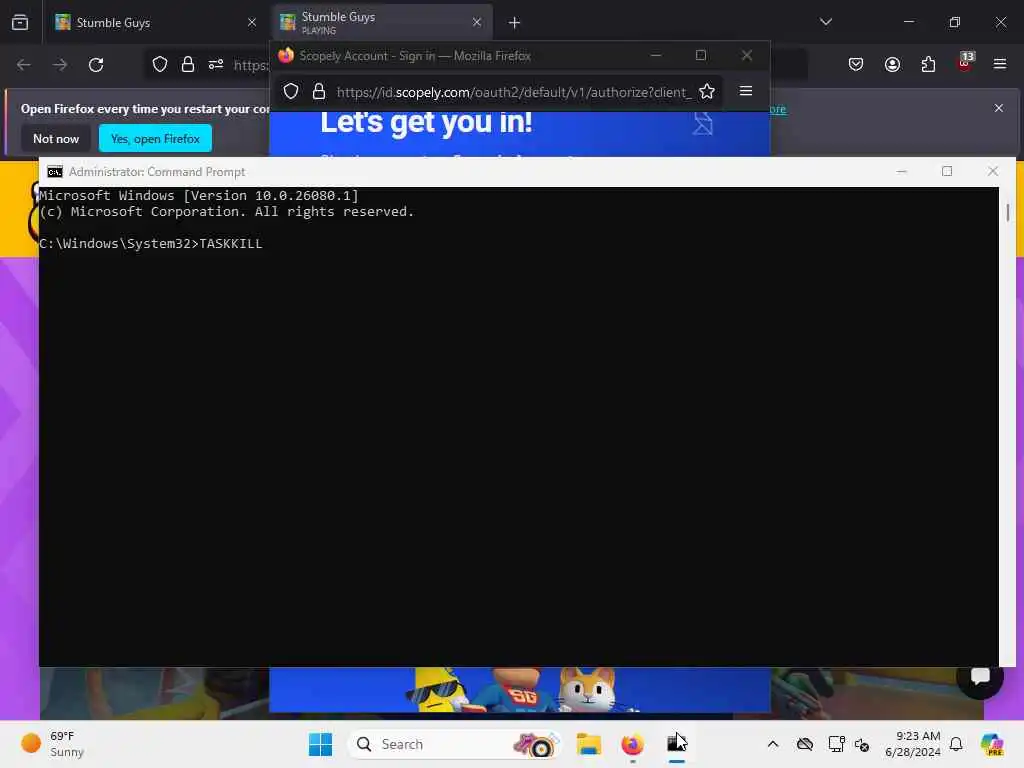Maximize the Command Prompt window
Image resolution: width=1024 pixels, height=768 pixels.
[947, 171]
